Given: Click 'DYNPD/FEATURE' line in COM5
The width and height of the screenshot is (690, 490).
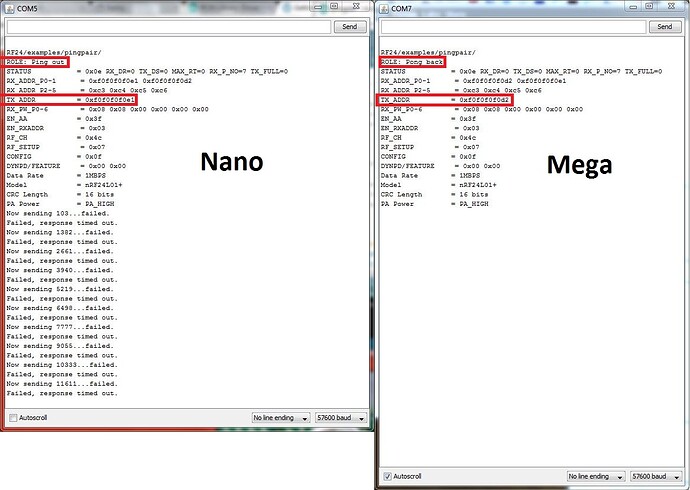Looking at the screenshot, I should point(66,166).
